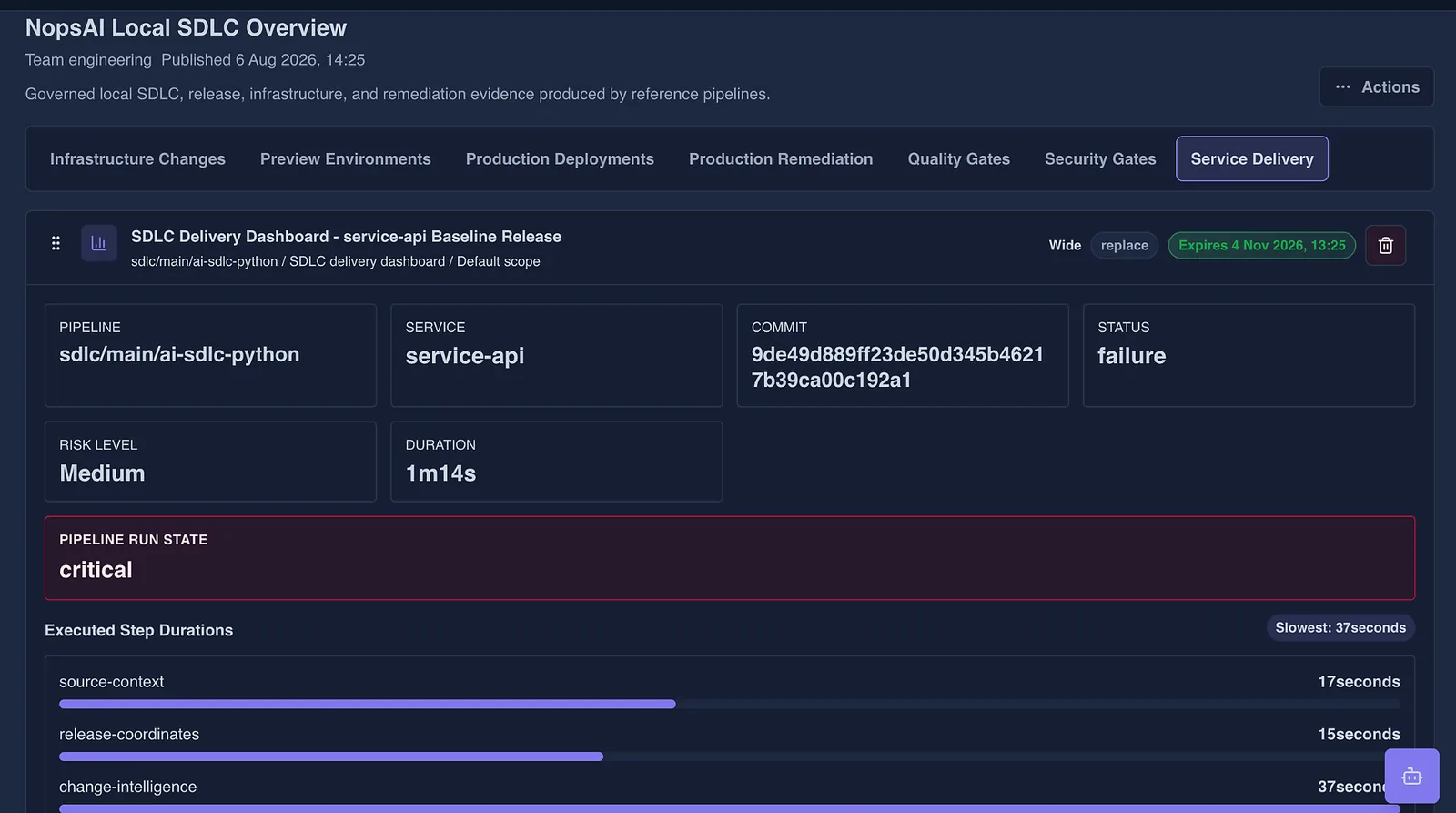Click the commit hash 9de49d889ff23de5

point(897,367)
